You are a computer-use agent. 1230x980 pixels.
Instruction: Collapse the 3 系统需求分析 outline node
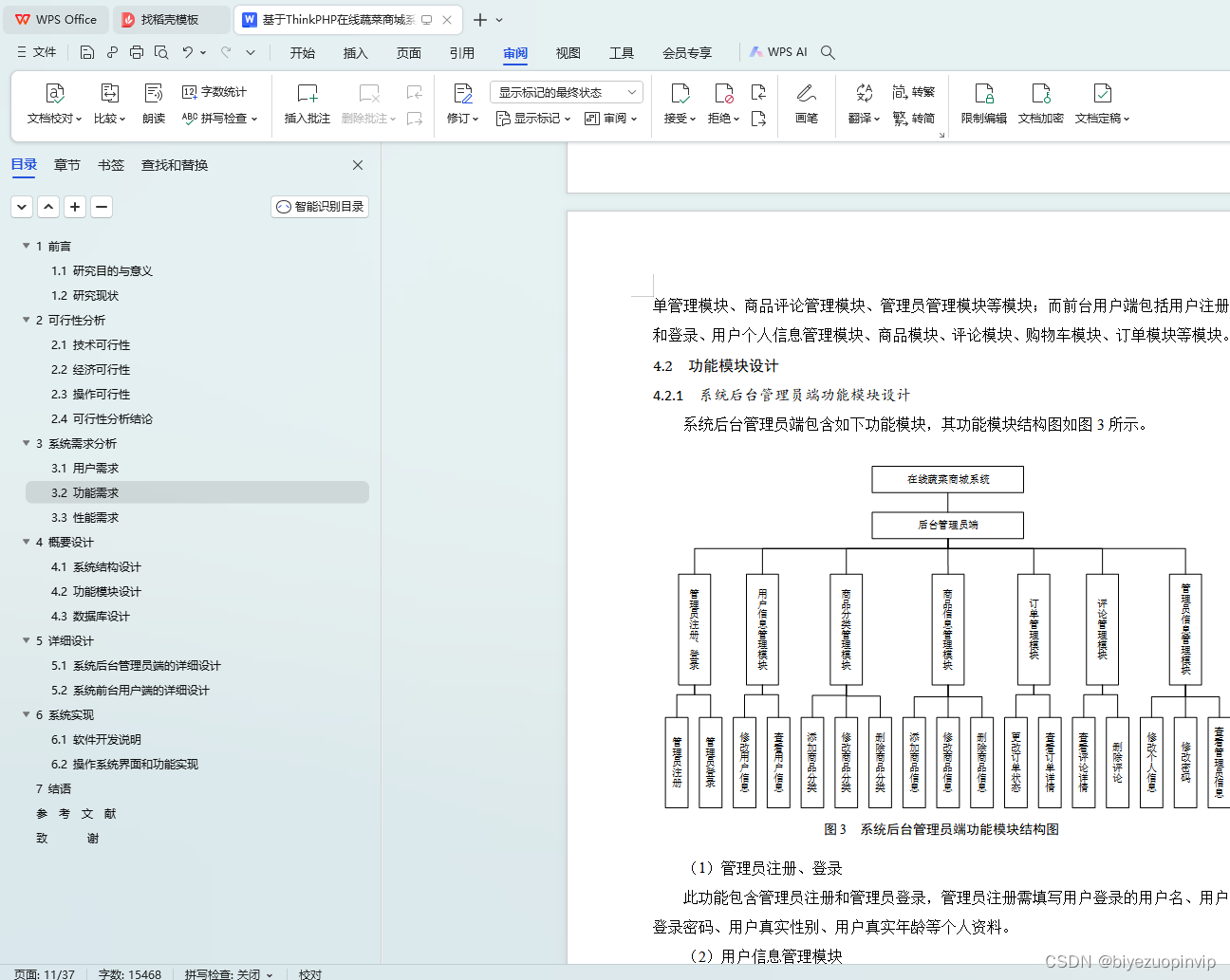(x=26, y=443)
